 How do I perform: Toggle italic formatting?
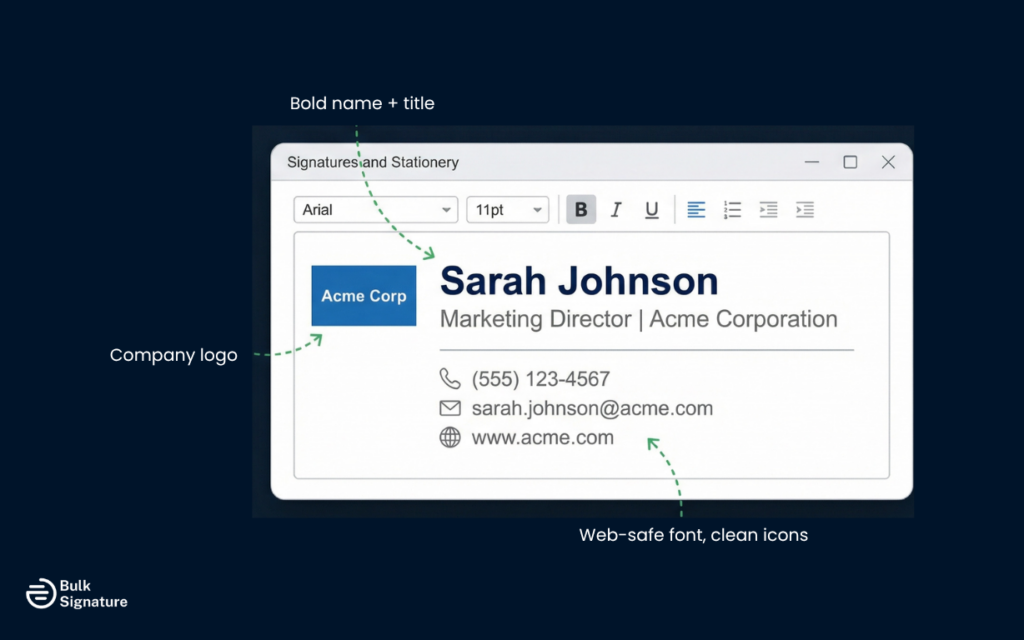point(616,209)
